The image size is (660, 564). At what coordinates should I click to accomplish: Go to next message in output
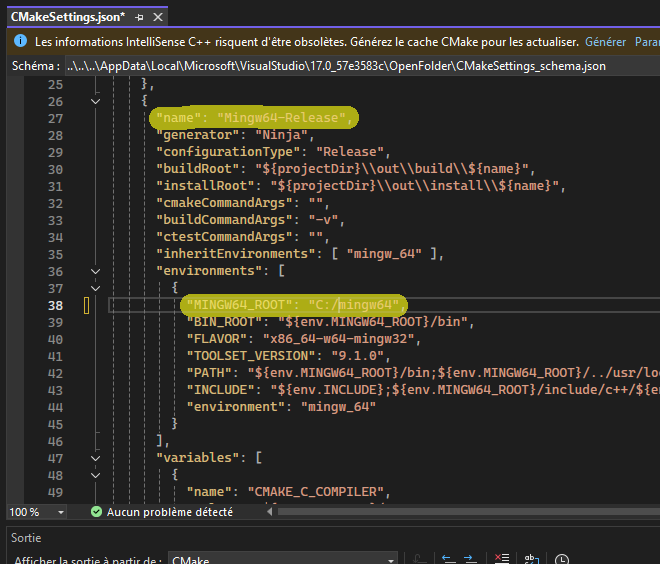point(471,559)
